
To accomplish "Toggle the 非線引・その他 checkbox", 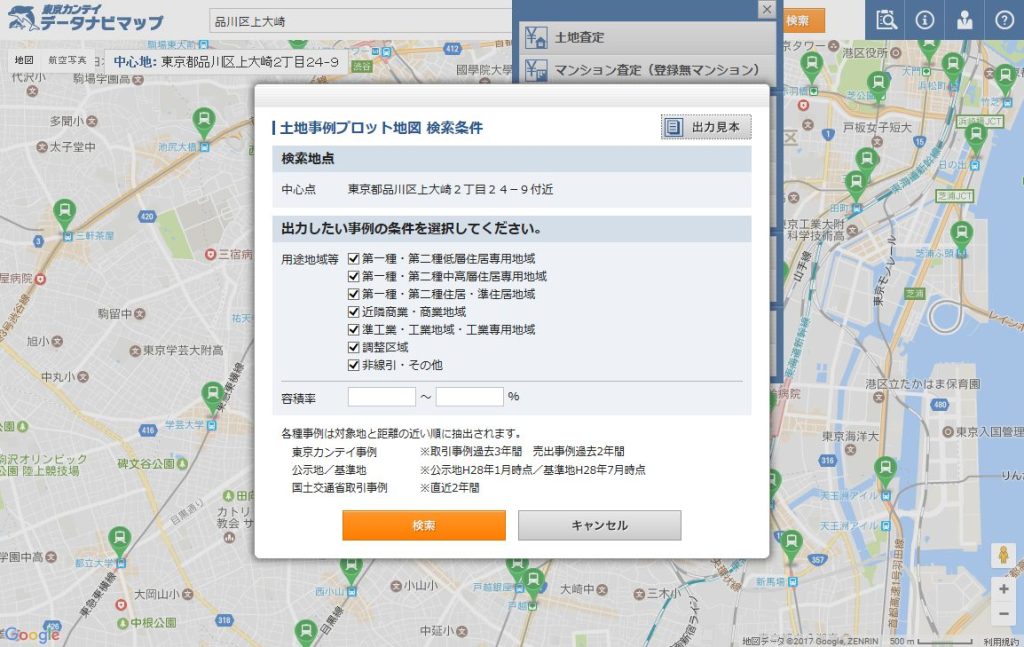I will tap(354, 365).
